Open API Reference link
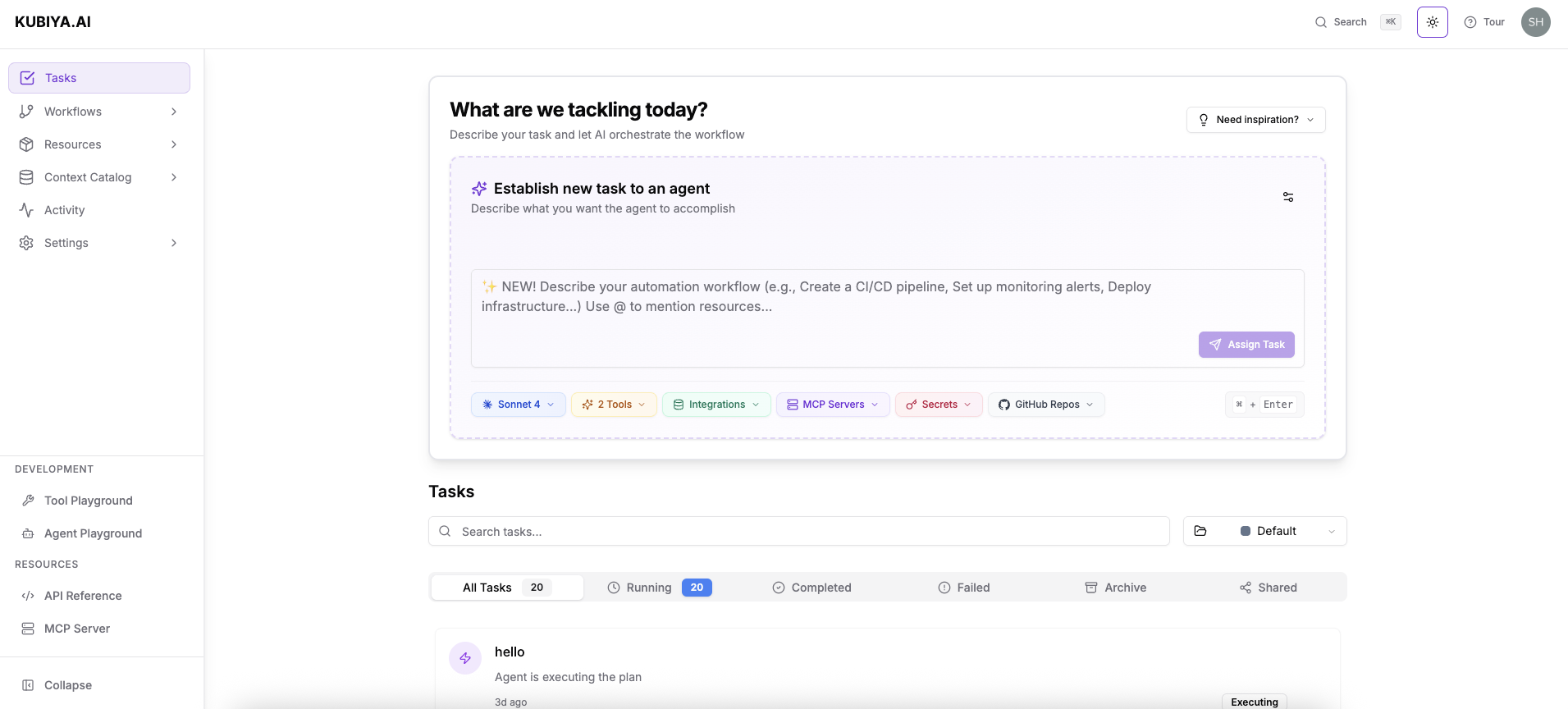The width and height of the screenshot is (1568, 709). (x=83, y=596)
